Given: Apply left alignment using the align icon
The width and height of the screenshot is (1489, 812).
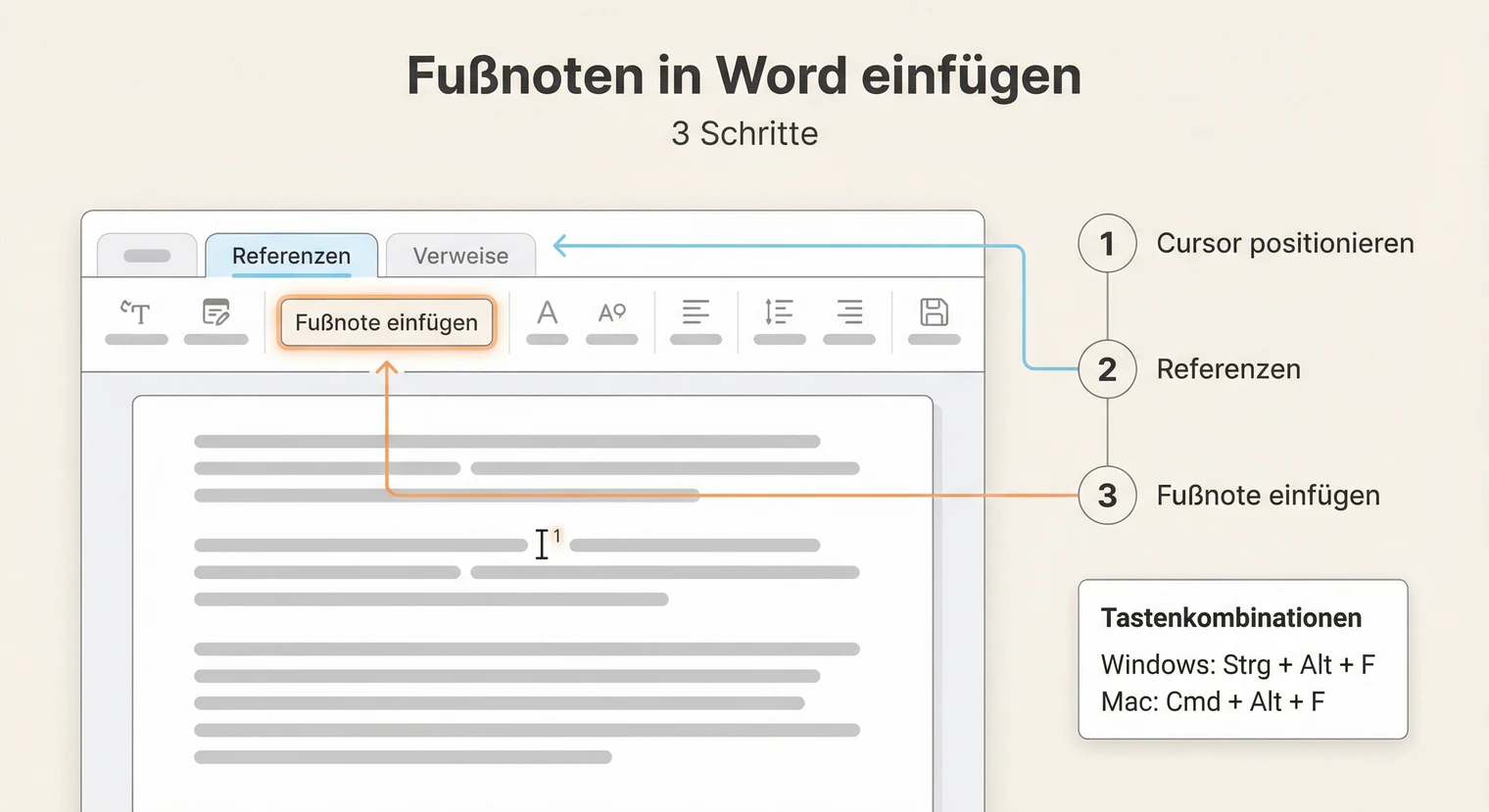Looking at the screenshot, I should coord(696,313).
